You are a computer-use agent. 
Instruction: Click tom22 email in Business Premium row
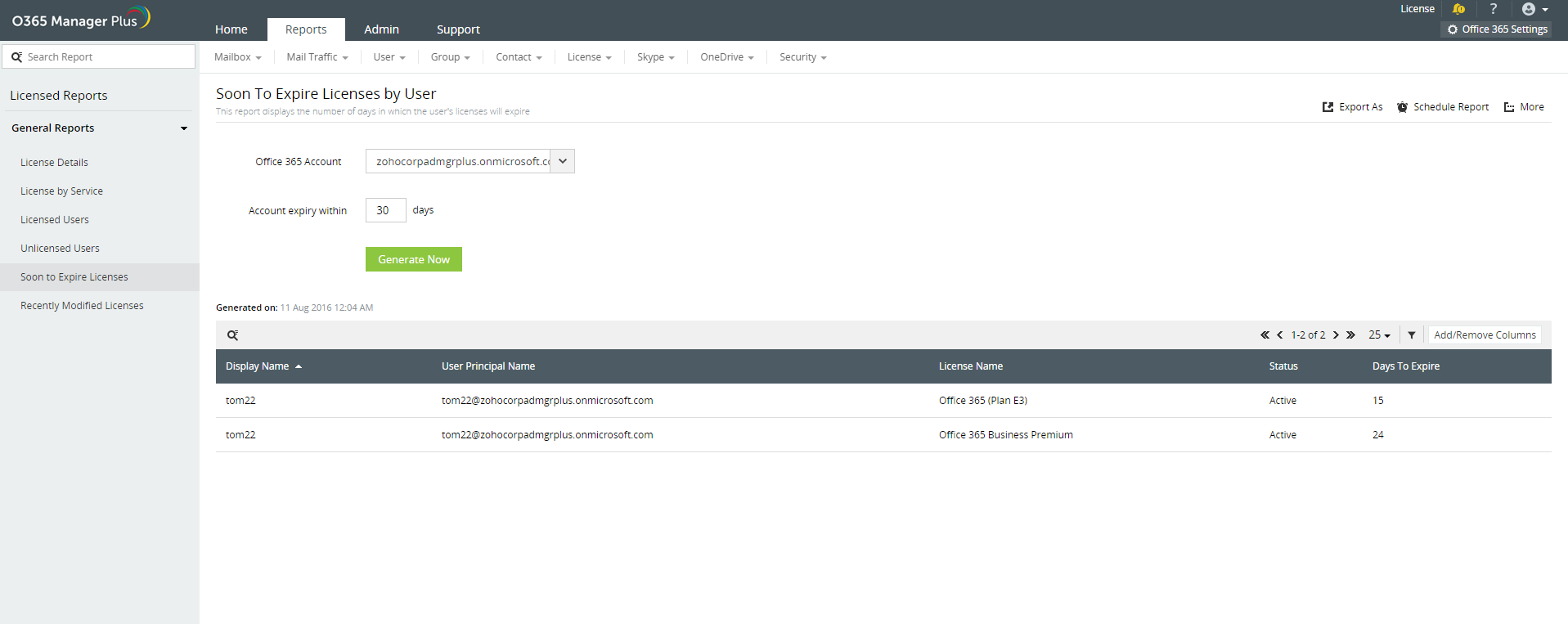click(x=547, y=435)
